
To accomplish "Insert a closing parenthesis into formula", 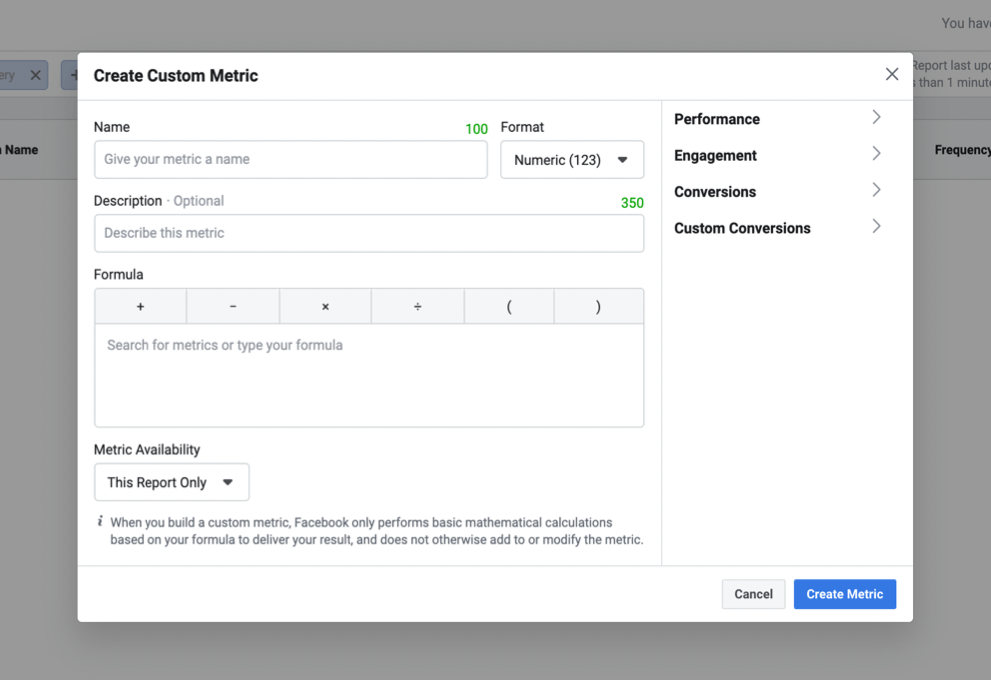I will (x=599, y=307).
